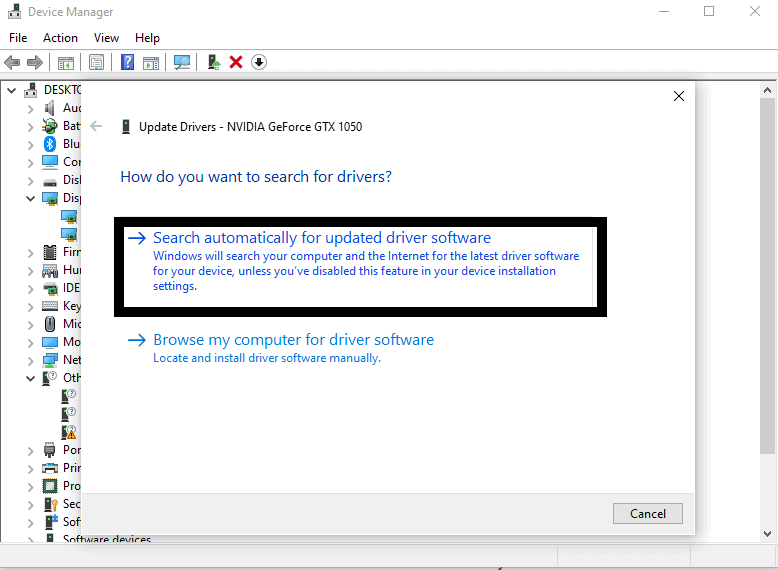Click the vertical scrollbar thumb
Screen dimensions: 778x570
click(x=767, y=275)
